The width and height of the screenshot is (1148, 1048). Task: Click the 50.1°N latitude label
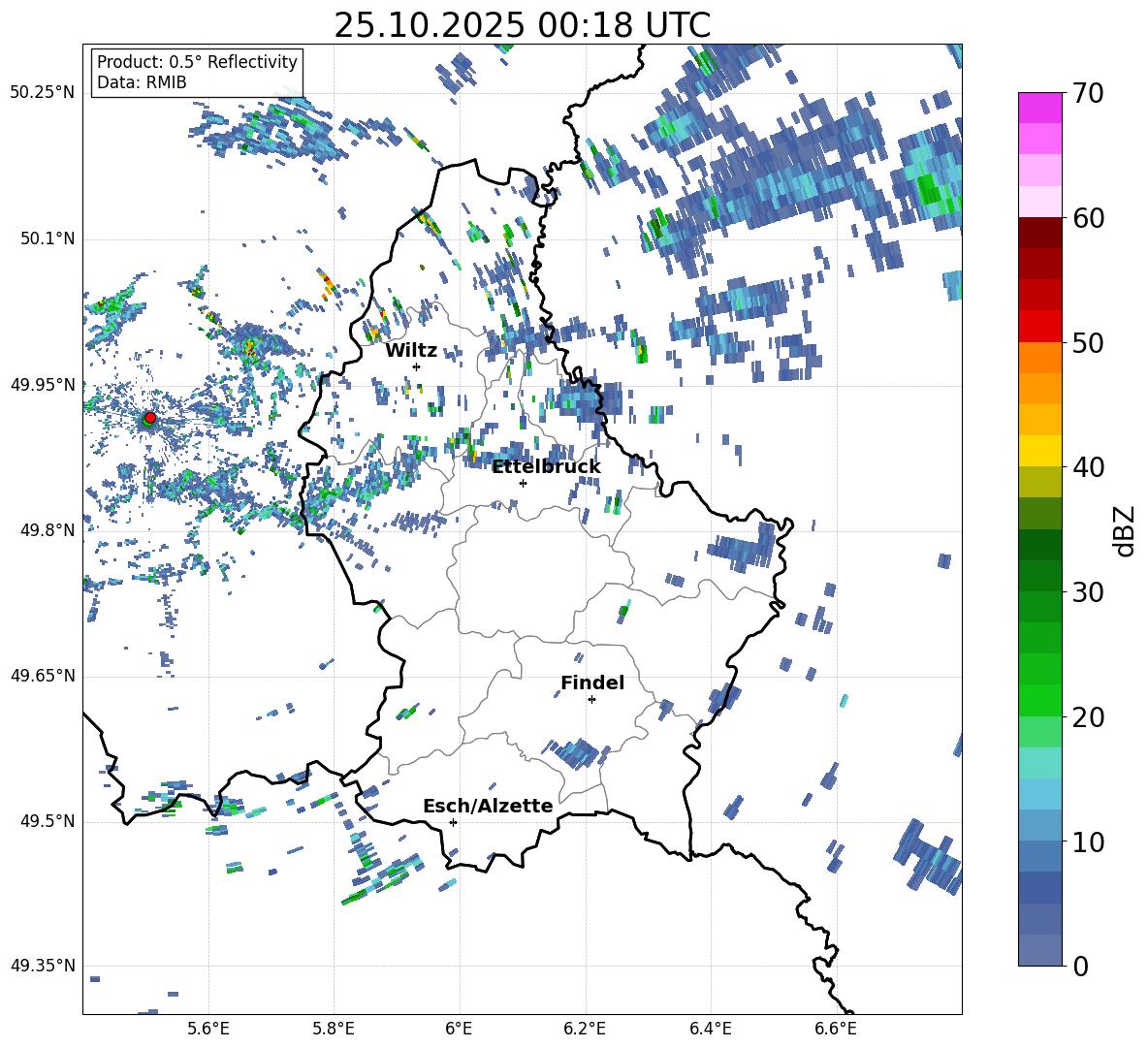tap(47, 239)
